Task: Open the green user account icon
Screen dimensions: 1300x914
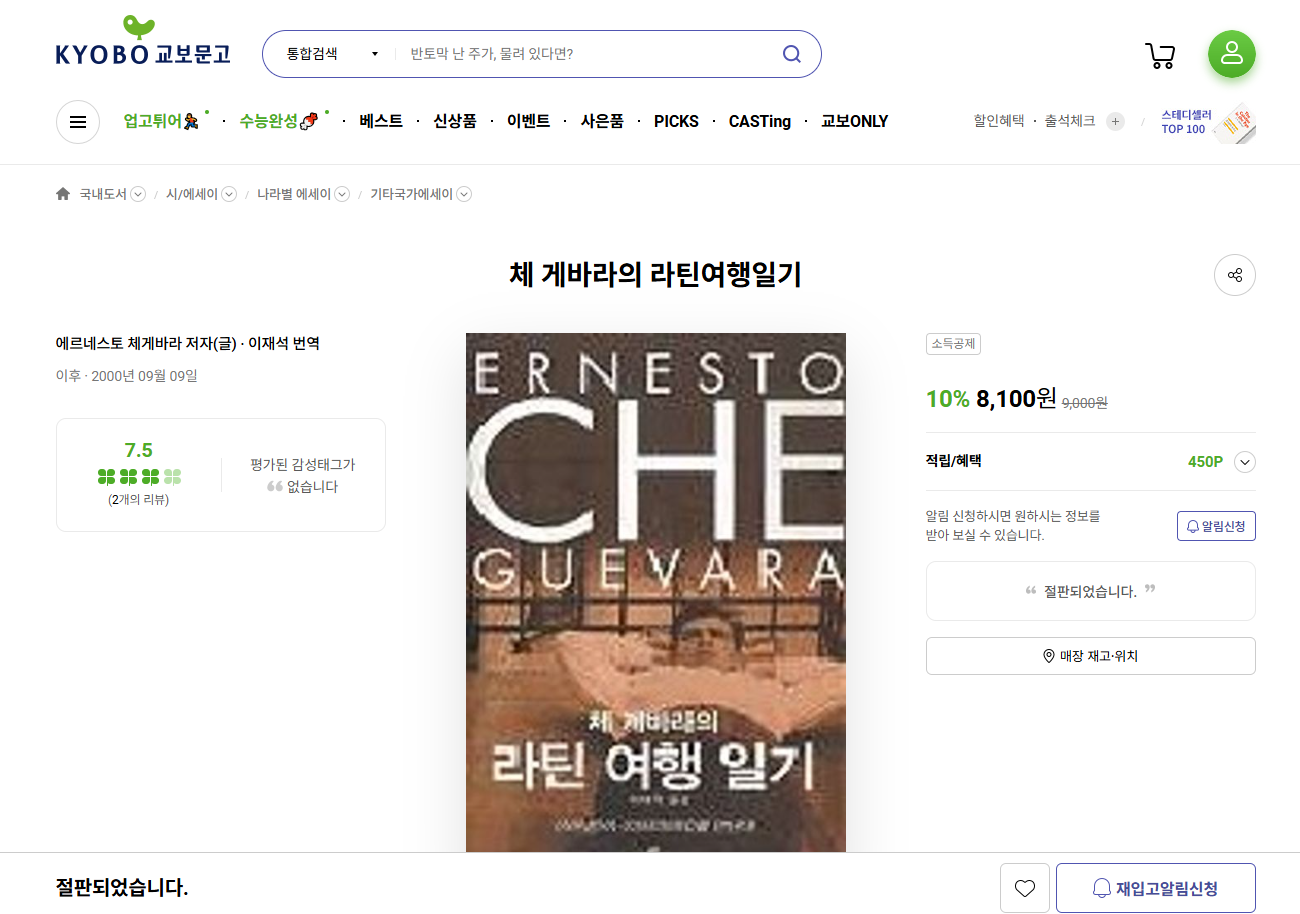Action: 1232,54
